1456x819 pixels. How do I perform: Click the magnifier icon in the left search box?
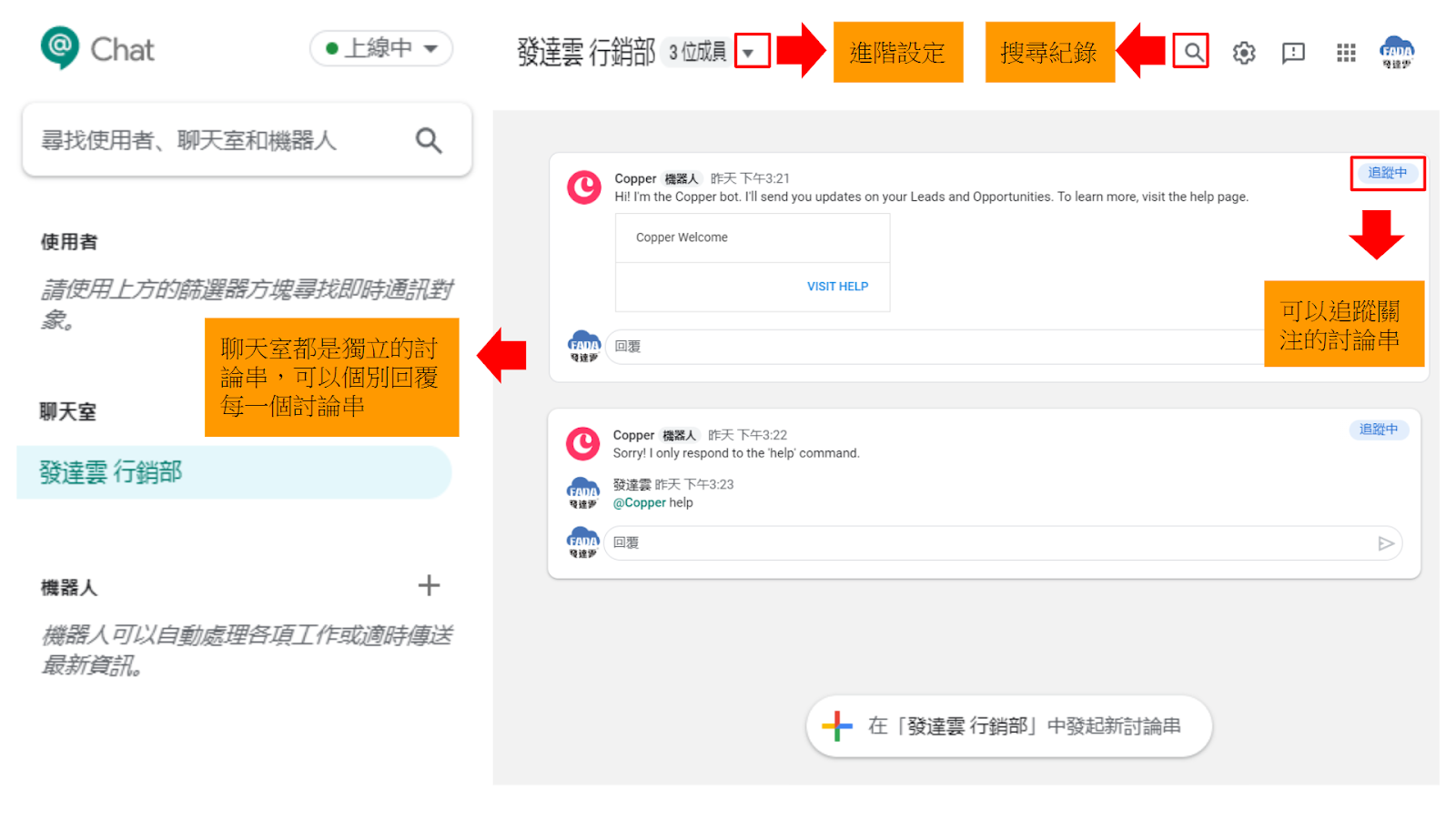429,140
